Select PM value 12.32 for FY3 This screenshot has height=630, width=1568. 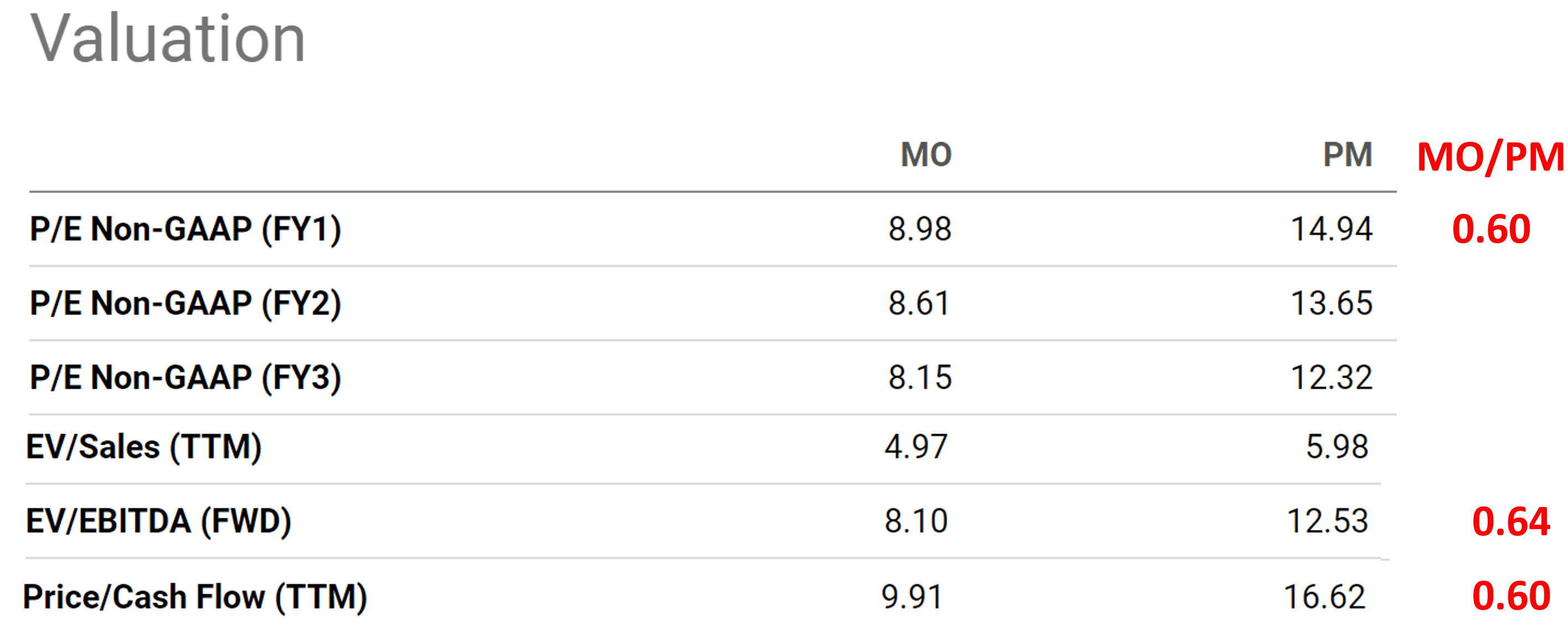click(x=1331, y=378)
